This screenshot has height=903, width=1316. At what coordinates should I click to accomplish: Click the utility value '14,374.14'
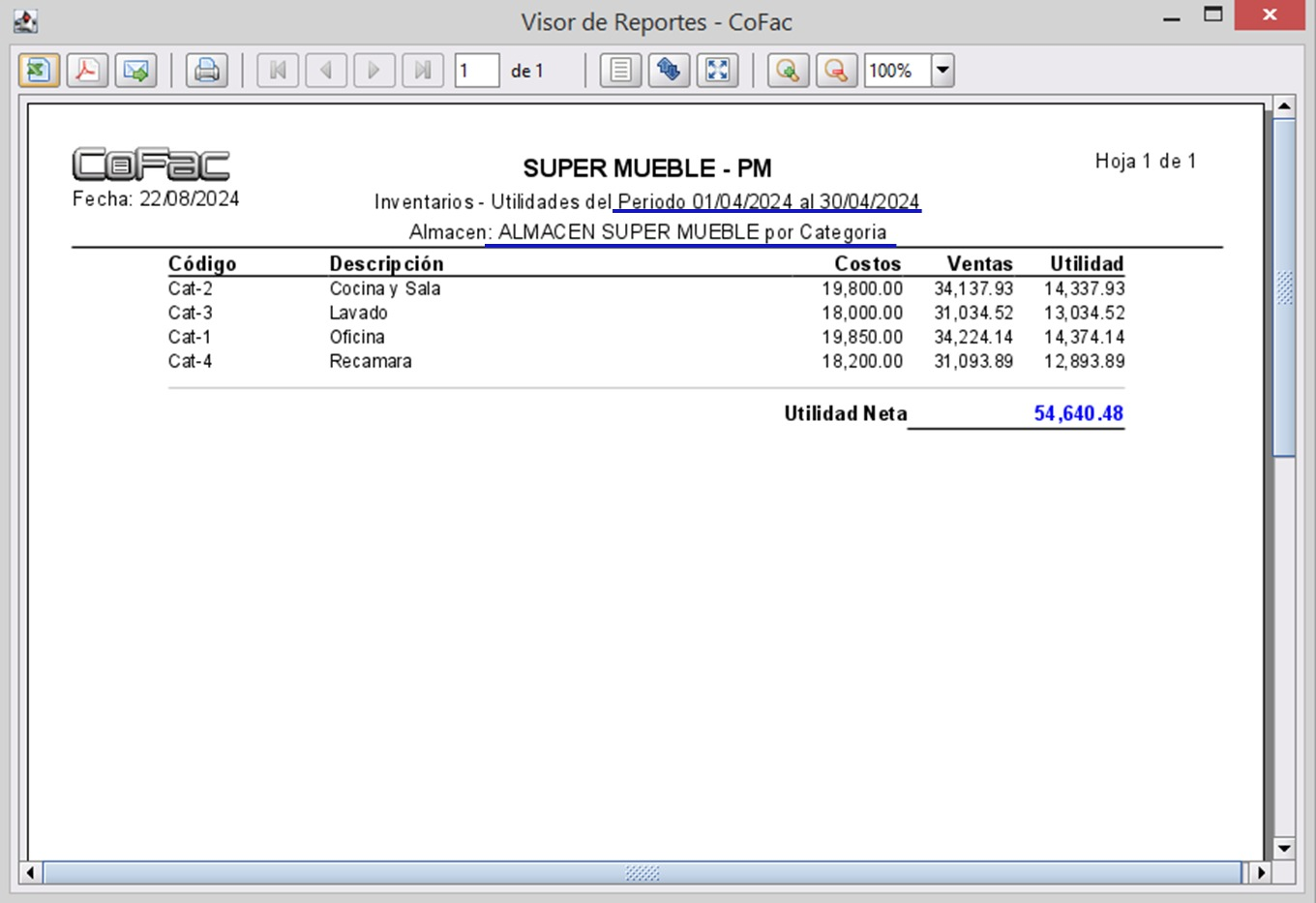click(1085, 337)
